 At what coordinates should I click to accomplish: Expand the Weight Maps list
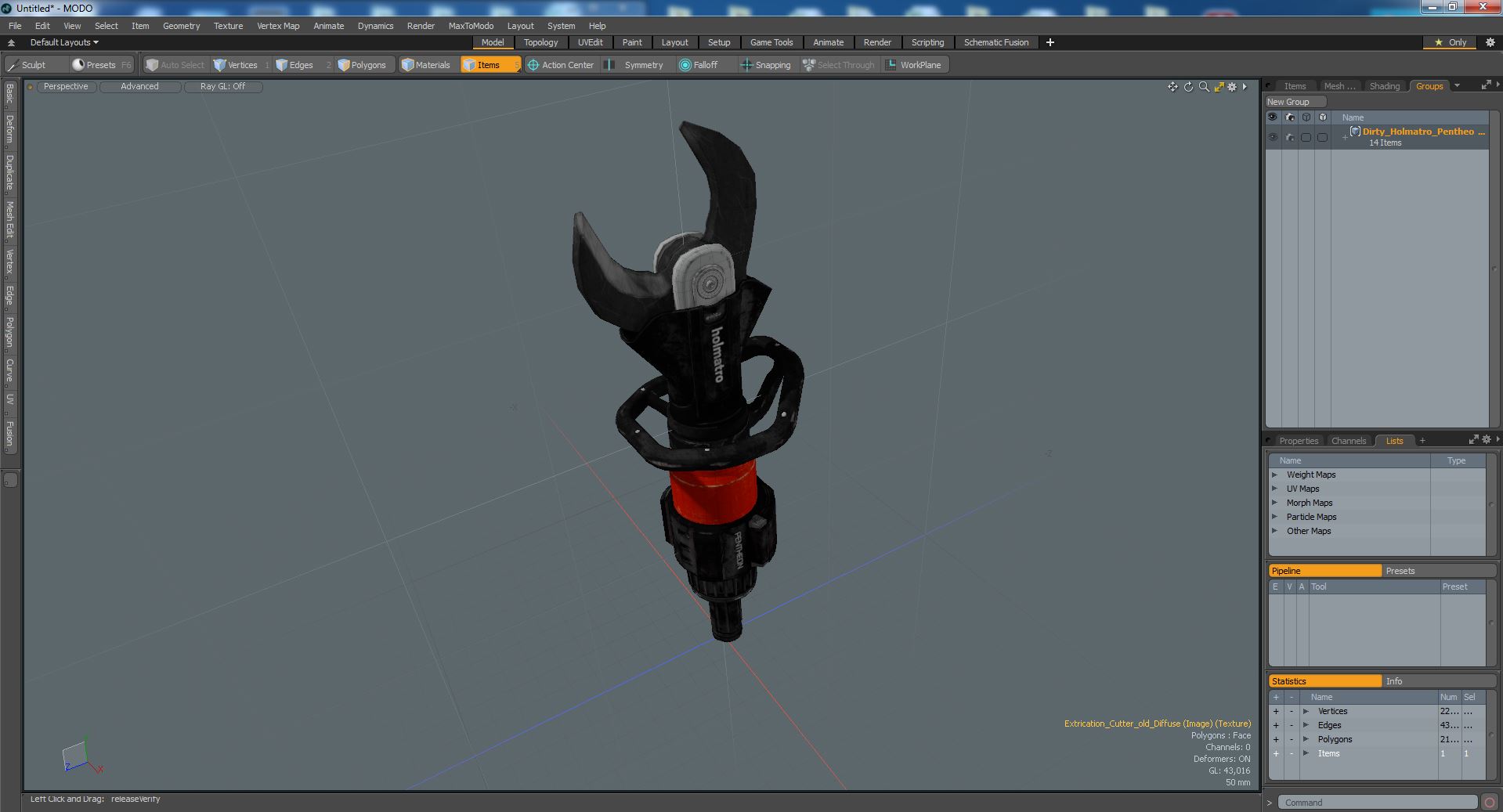pos(1274,475)
